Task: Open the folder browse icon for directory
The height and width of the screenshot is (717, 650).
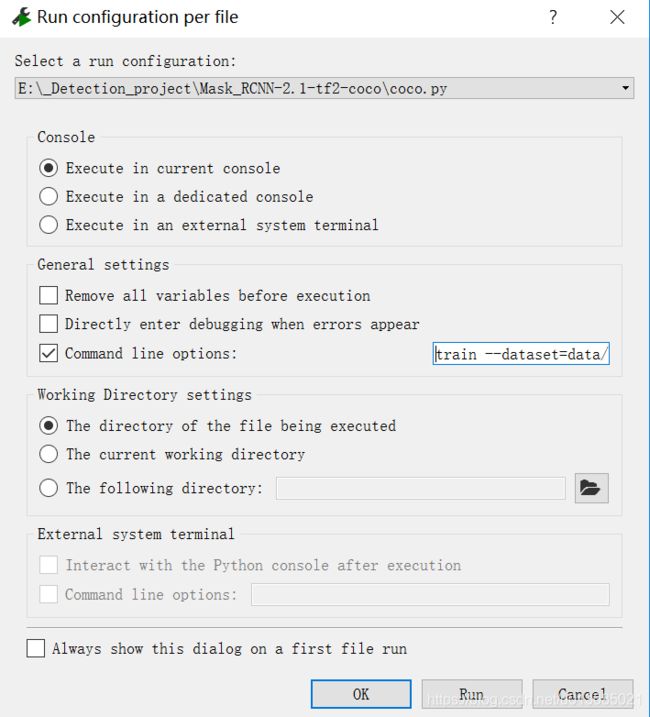Action: click(x=591, y=488)
